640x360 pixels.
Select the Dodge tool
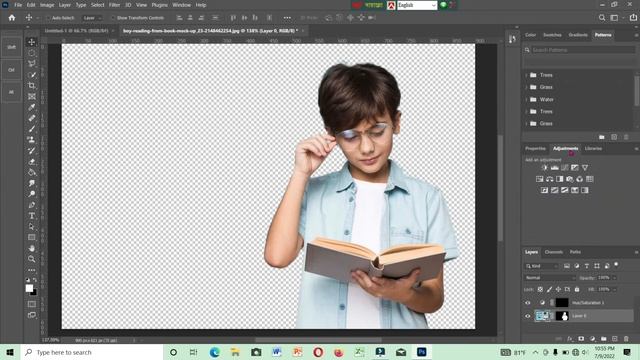tap(31, 194)
